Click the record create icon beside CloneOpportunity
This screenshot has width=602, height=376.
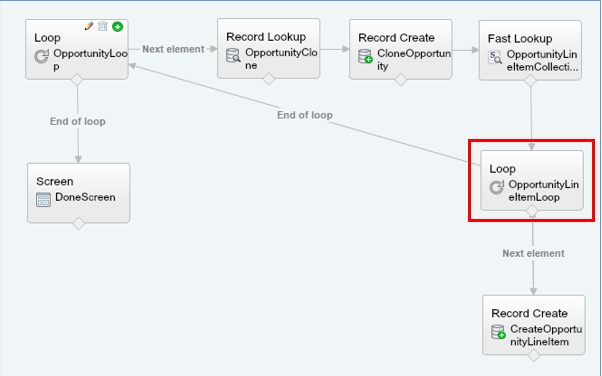pos(365,56)
